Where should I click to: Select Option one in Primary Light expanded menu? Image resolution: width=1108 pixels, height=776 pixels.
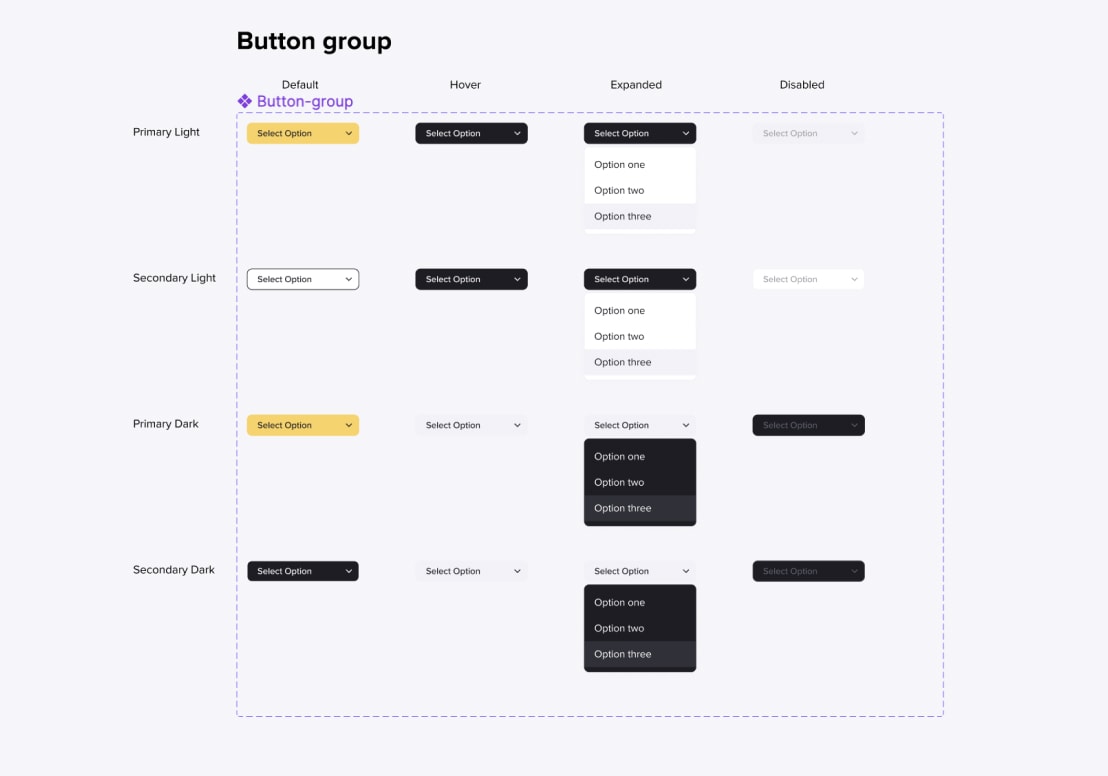click(618, 164)
